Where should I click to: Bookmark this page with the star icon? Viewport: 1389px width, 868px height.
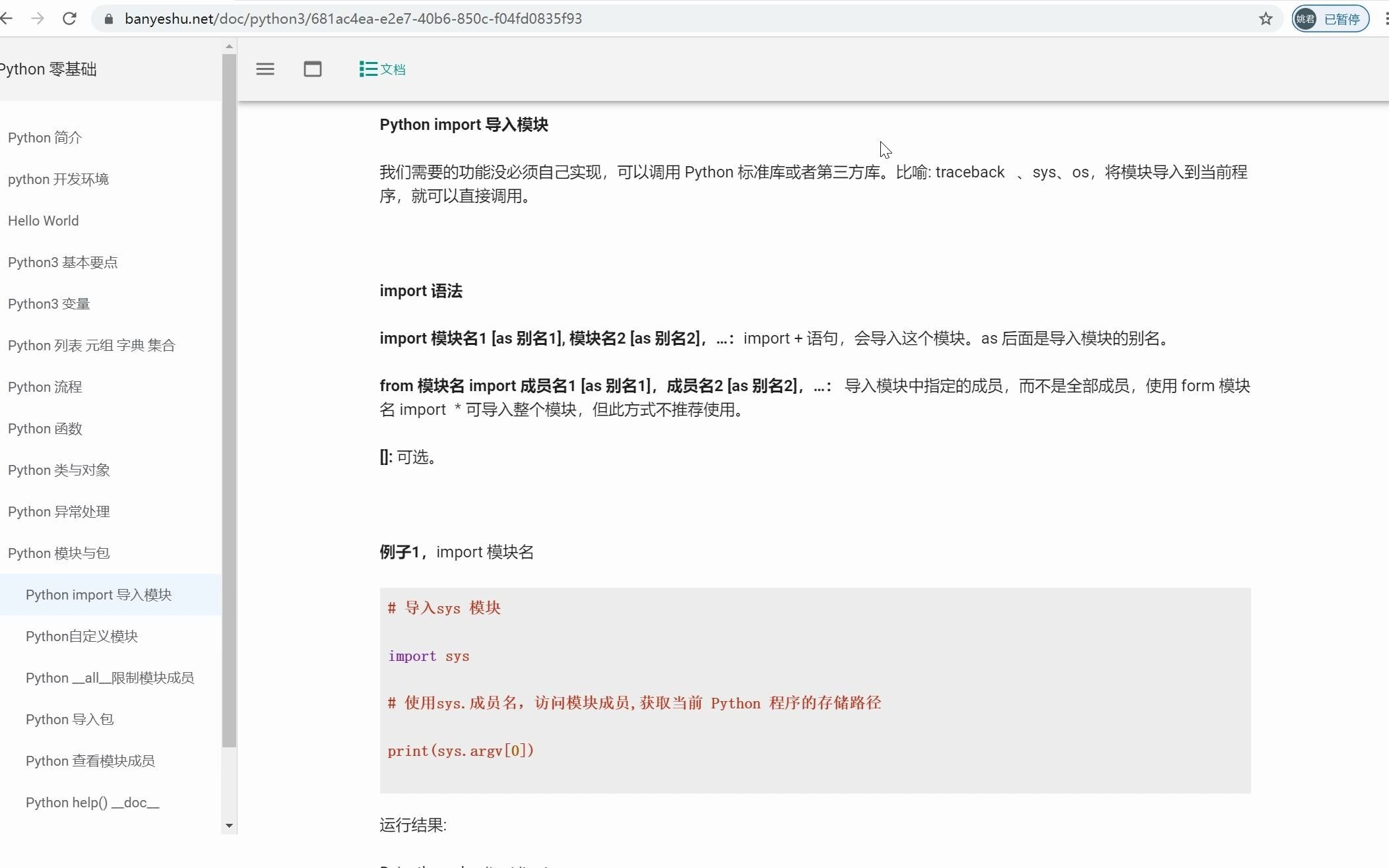(1265, 18)
